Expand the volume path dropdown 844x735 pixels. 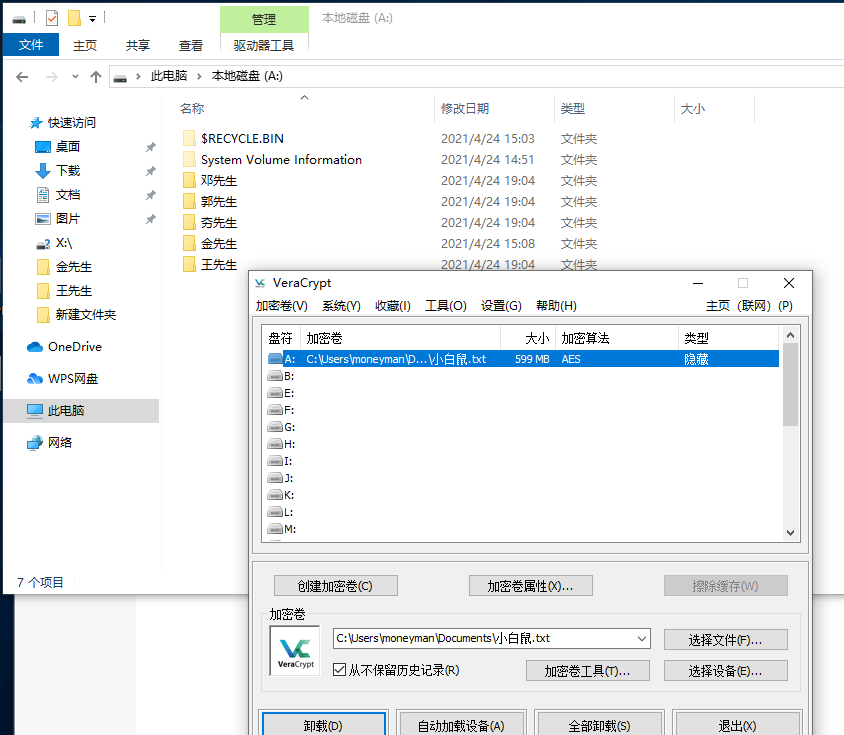pos(641,639)
